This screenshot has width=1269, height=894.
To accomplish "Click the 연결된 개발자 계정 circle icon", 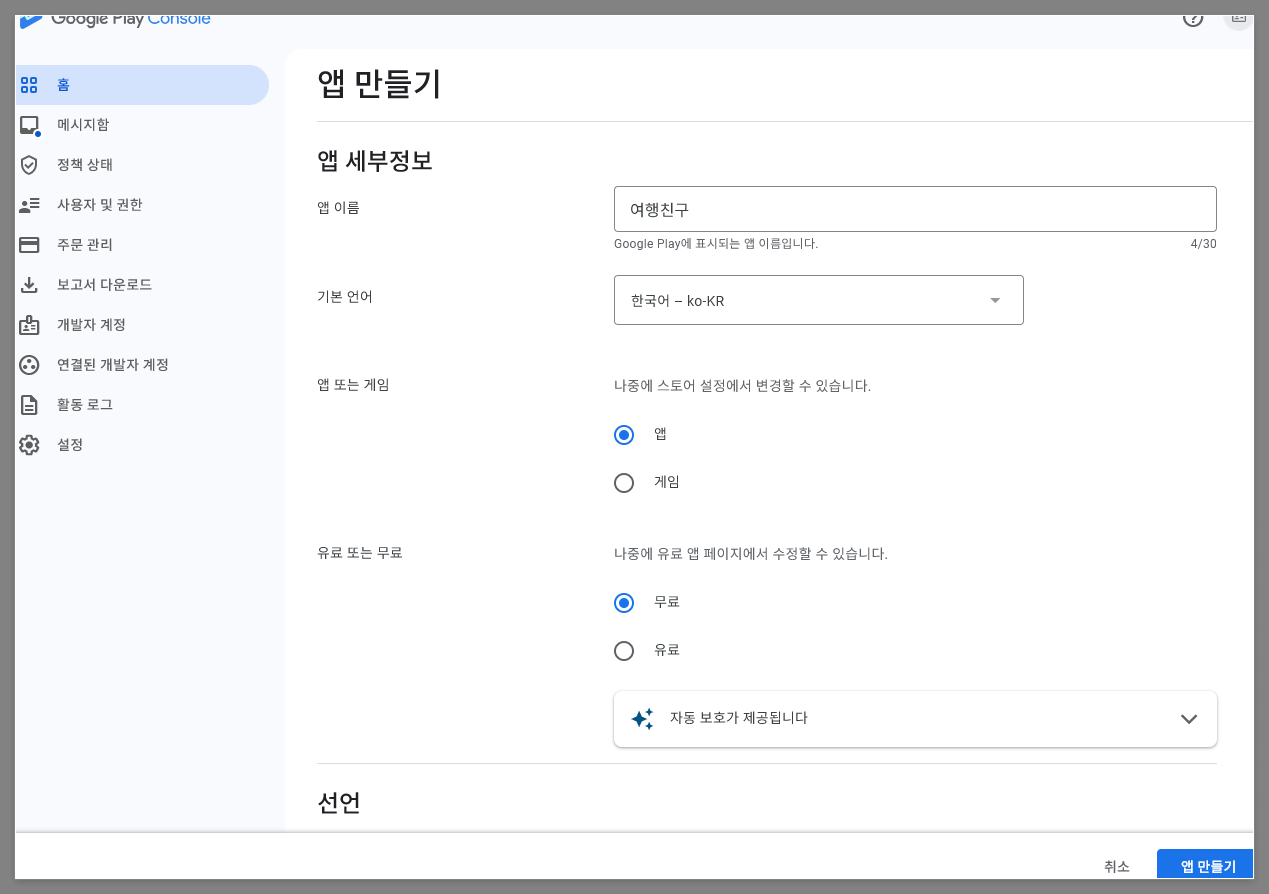I will point(29,365).
